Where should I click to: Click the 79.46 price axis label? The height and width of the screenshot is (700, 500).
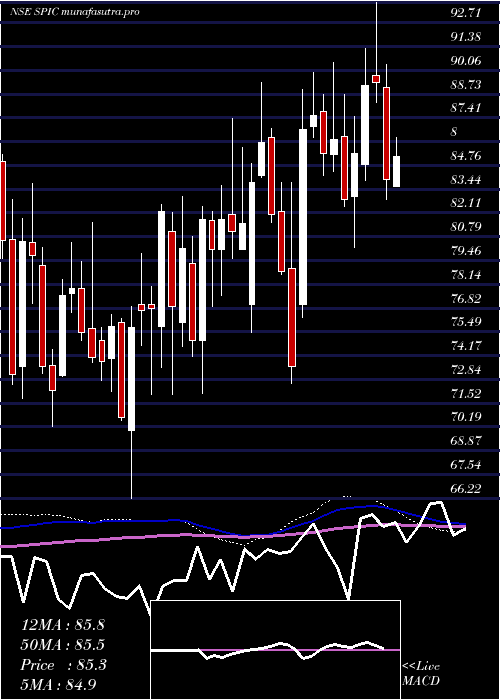point(466,250)
